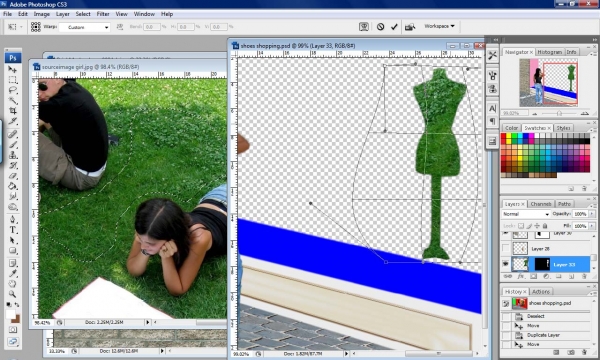
Task: Select the Eraser tool
Action: tap(13, 176)
